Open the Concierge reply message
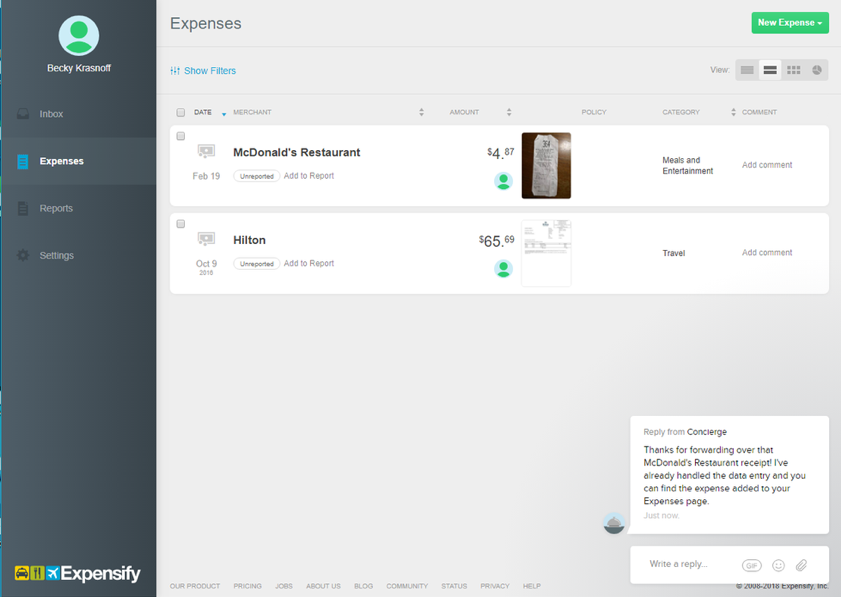 click(729, 475)
